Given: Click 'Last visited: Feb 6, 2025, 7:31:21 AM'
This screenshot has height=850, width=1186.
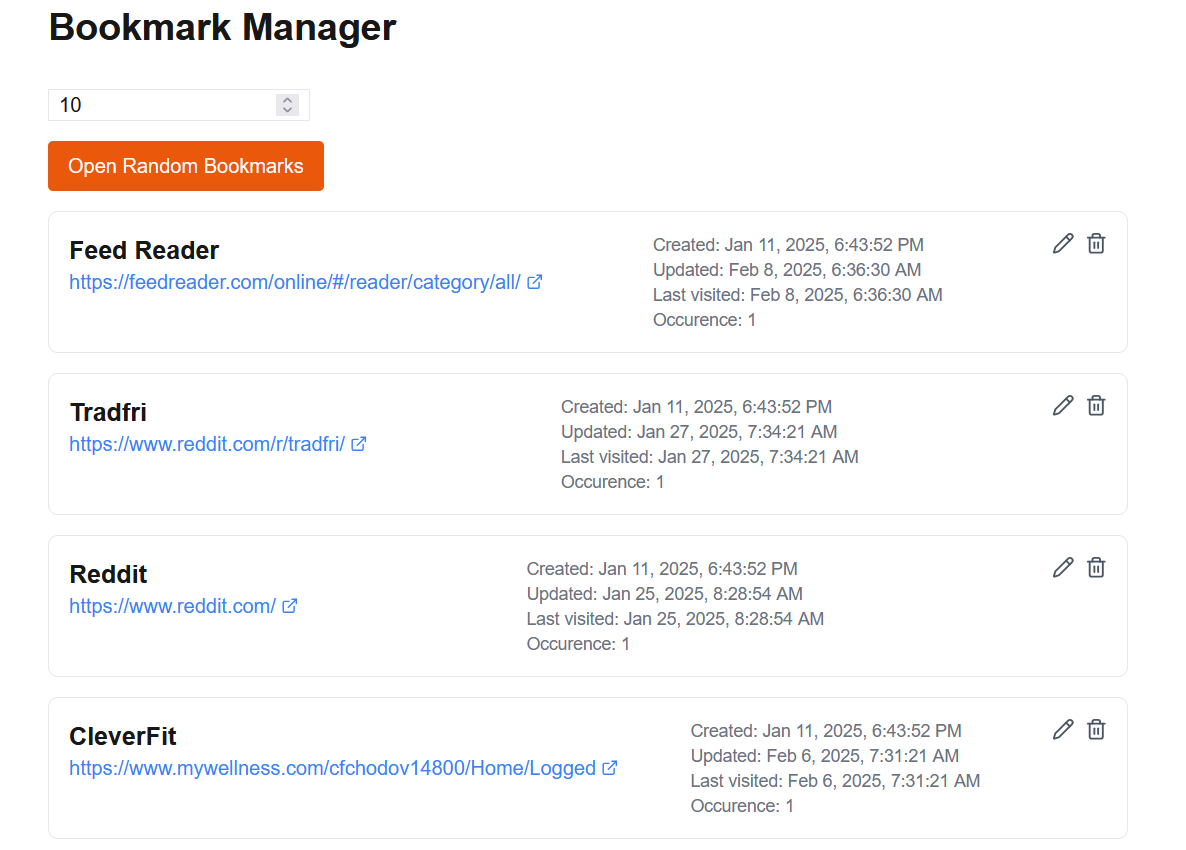Looking at the screenshot, I should [x=835, y=780].
